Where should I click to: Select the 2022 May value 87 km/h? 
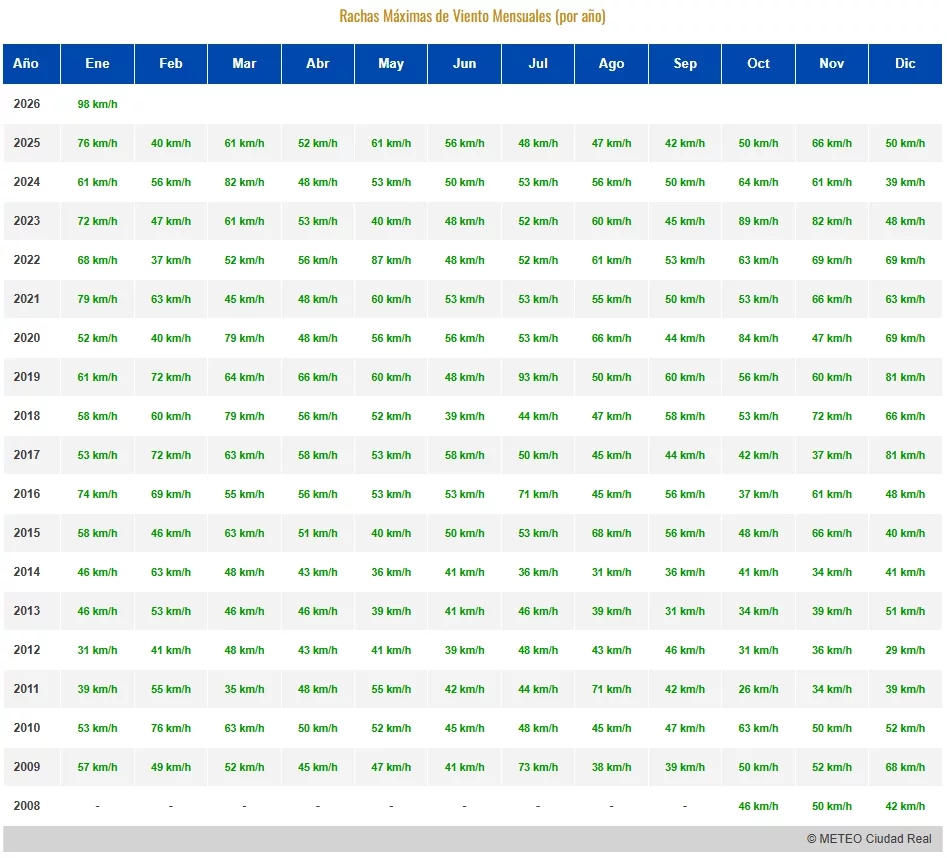click(x=391, y=260)
